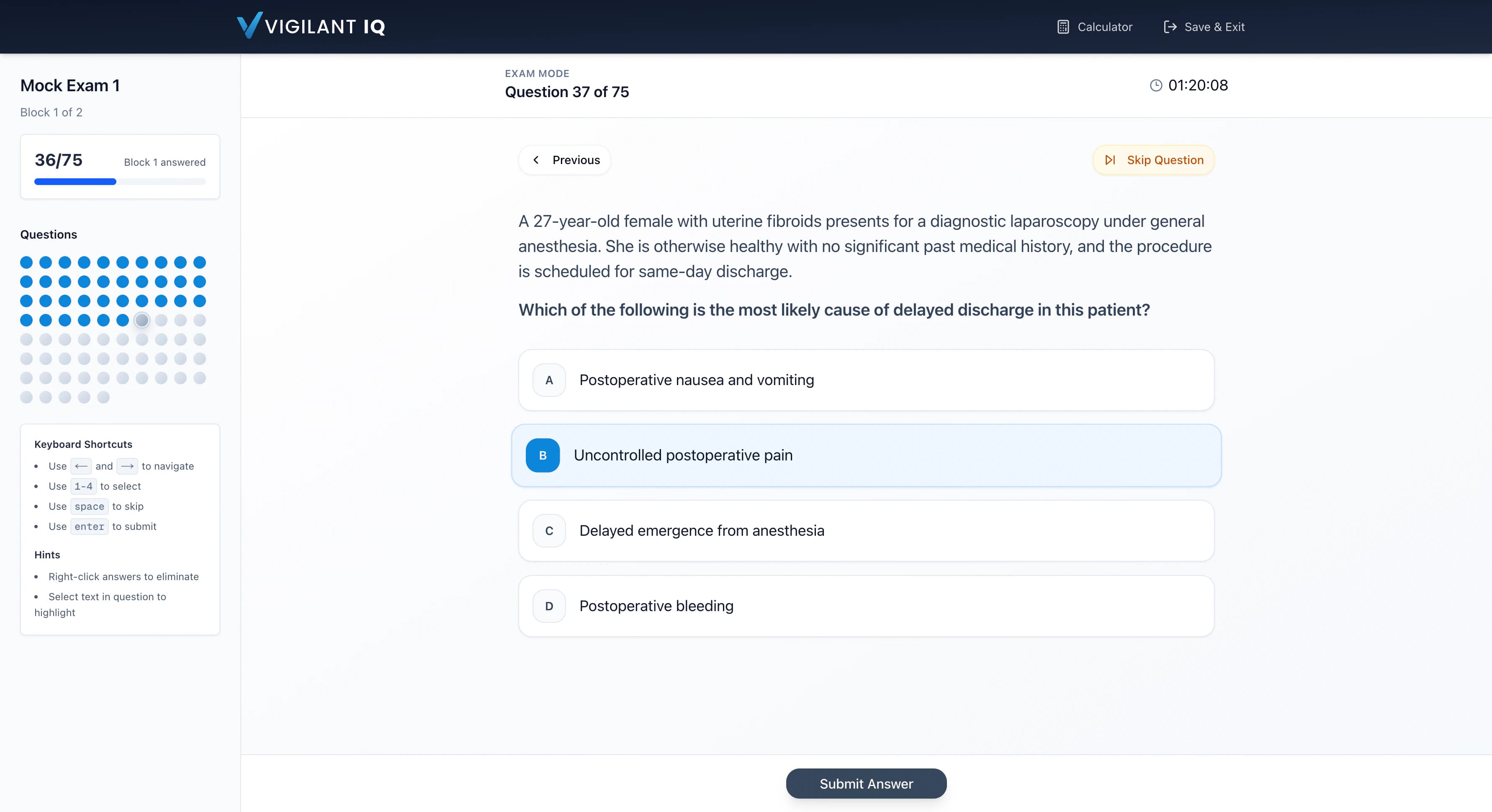Screen dimensions: 1492x812
Task: Click the space key hint
Action: click(x=89, y=506)
